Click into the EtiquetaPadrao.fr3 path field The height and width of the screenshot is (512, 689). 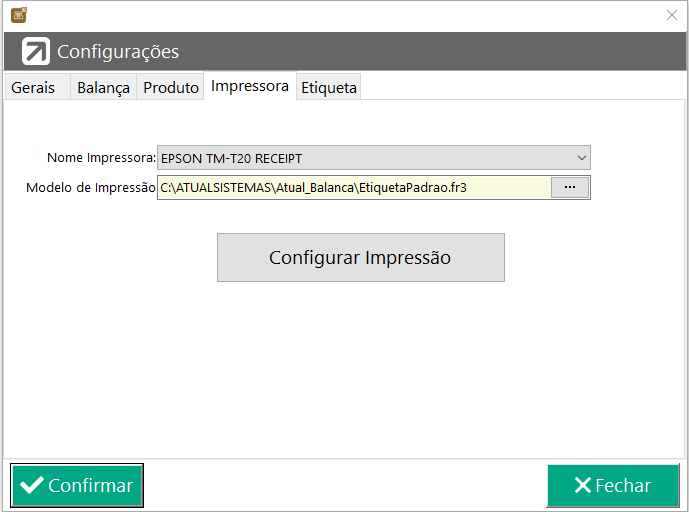click(354, 188)
